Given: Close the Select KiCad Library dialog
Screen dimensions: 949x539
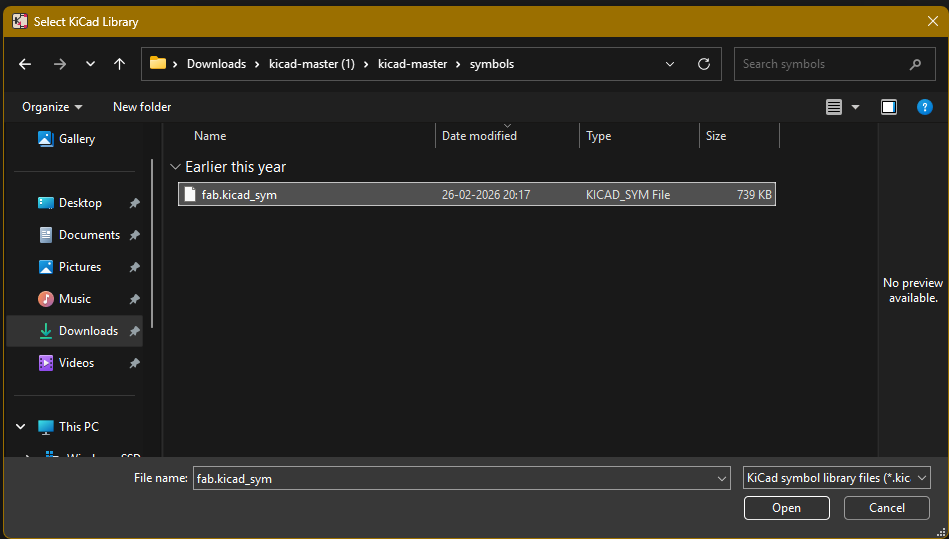Looking at the screenshot, I should pos(933,21).
